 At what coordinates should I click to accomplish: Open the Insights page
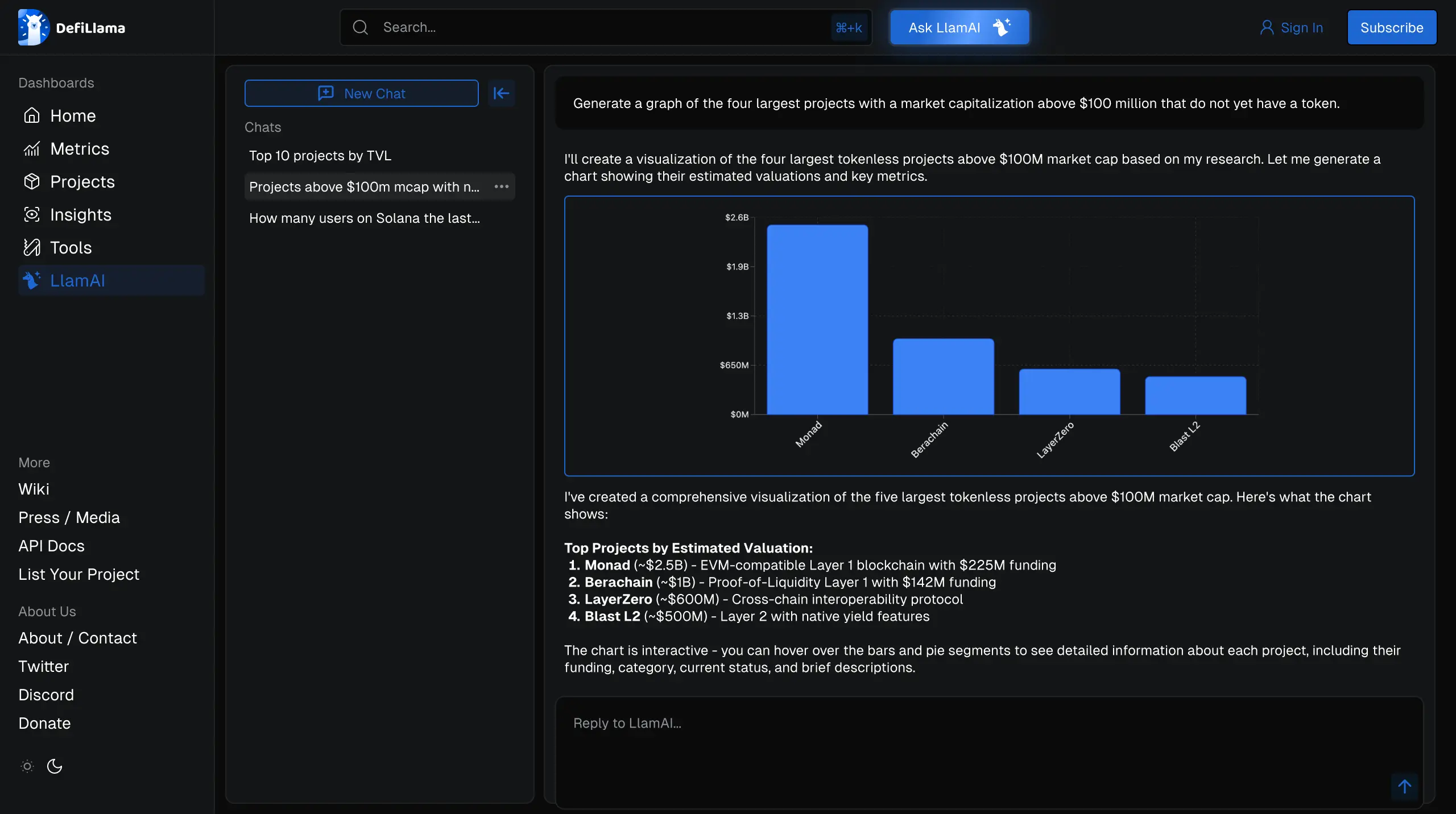tap(111, 214)
